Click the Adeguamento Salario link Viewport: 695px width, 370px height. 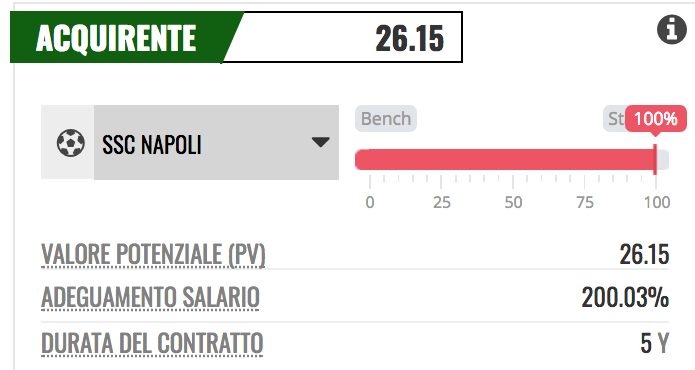[x=150, y=297]
